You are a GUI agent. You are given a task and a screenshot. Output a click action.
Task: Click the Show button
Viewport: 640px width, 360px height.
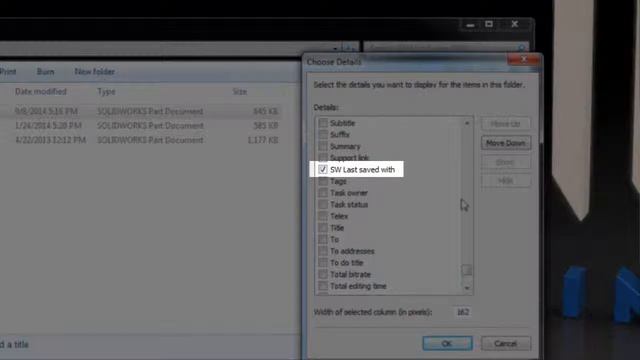pyautogui.click(x=506, y=162)
